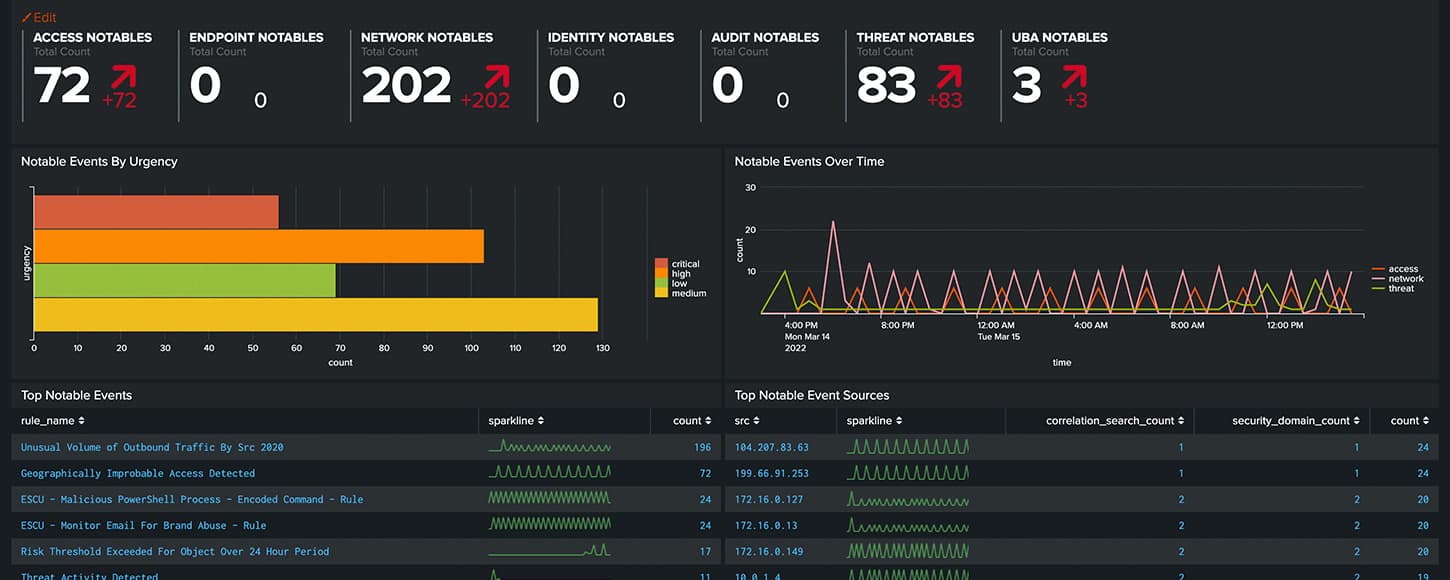1450x580 pixels.
Task: Click the high urgency orange bar
Action: click(x=259, y=246)
